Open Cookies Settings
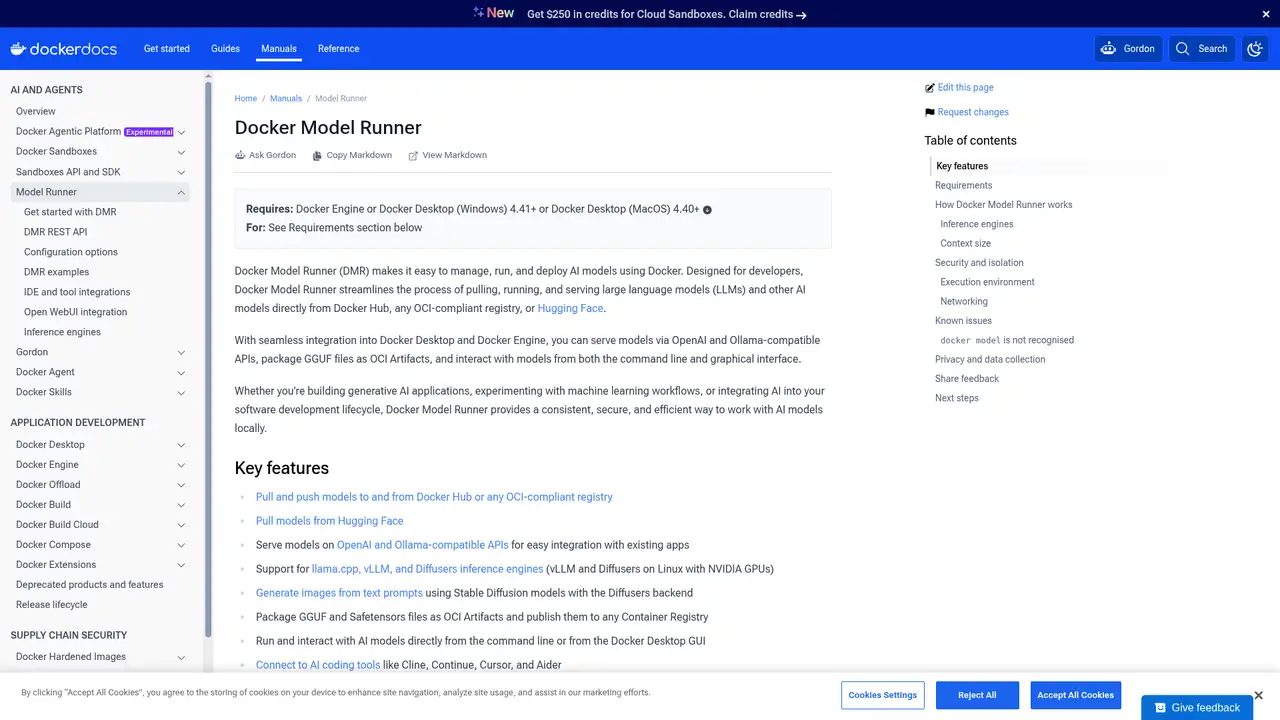1280x720 pixels. point(883,695)
